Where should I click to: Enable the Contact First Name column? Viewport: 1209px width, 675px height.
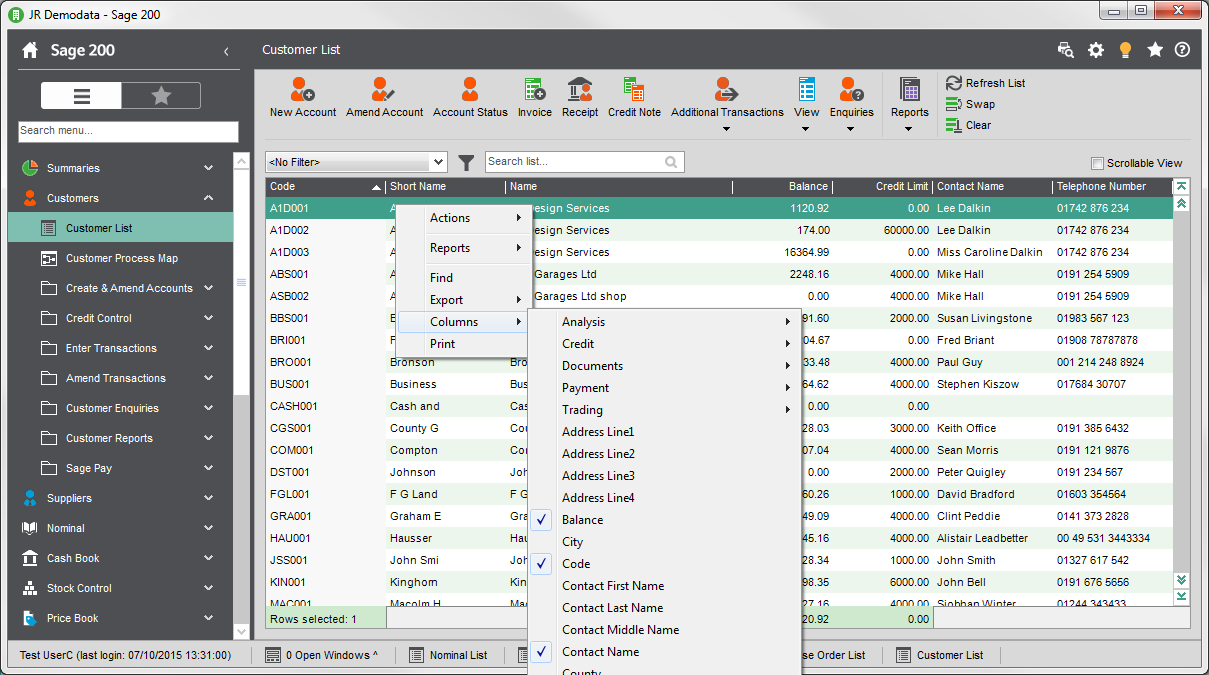click(x=664, y=586)
